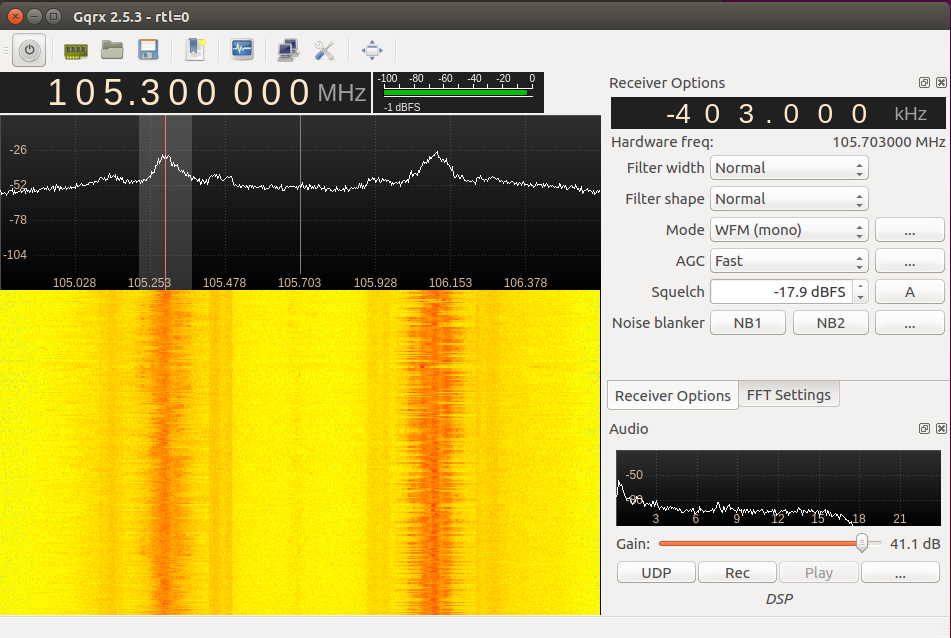951x638 pixels.
Task: Open the configure I/O devices hardware icon
Action: [x=76, y=50]
